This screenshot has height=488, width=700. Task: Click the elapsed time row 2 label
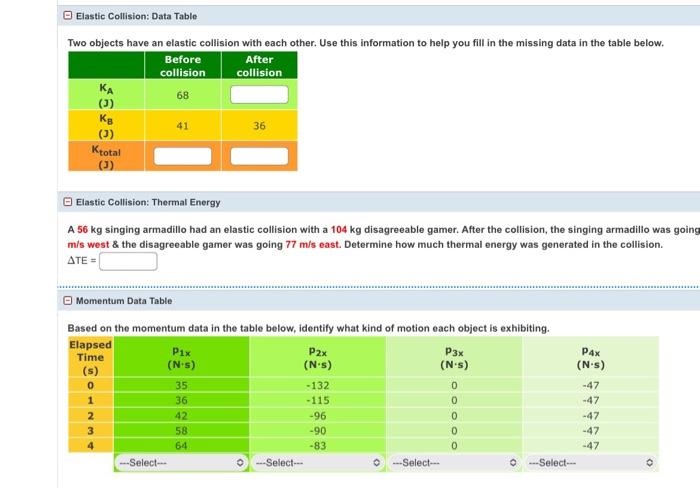point(90,416)
